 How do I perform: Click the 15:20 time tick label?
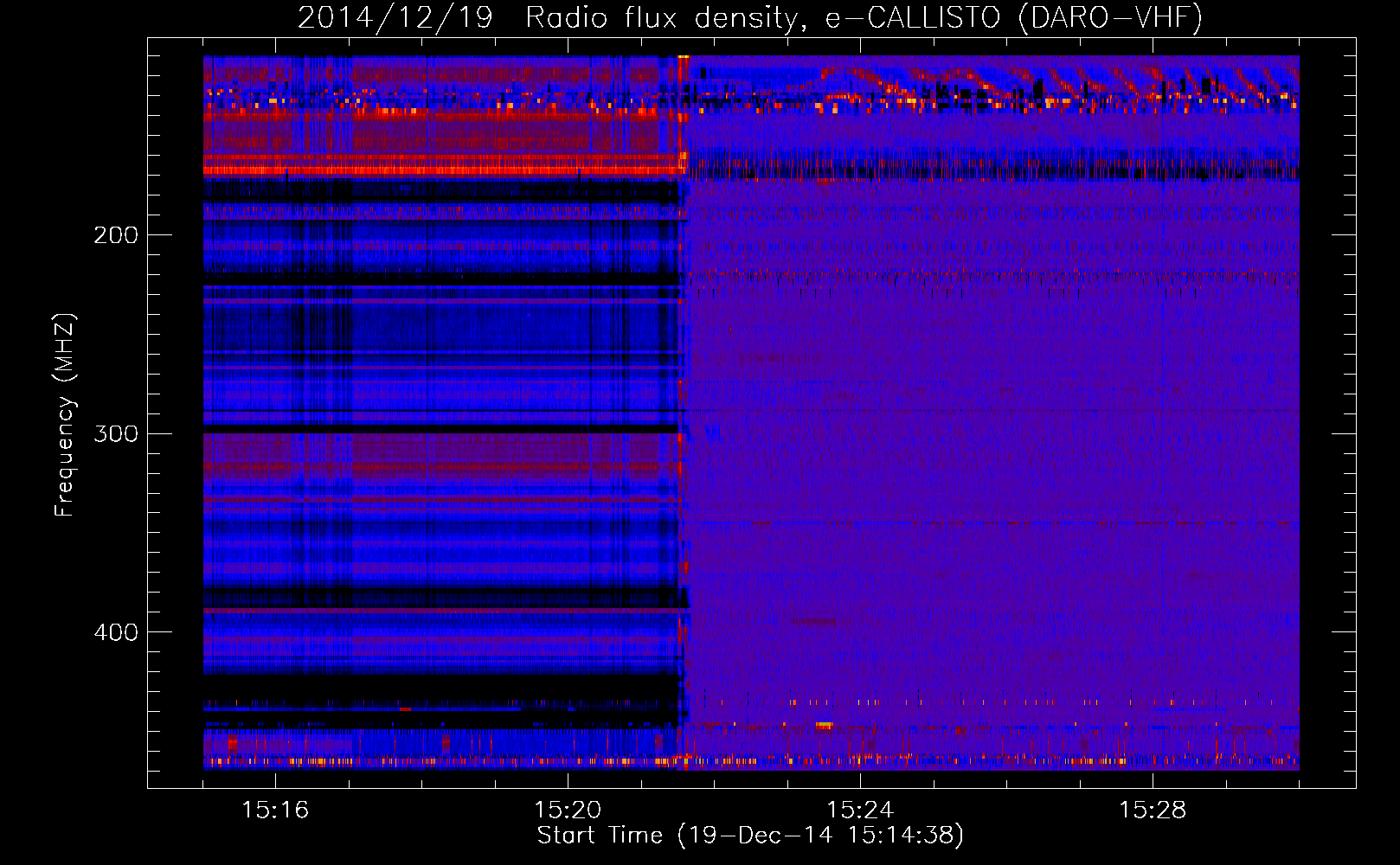tap(568, 810)
